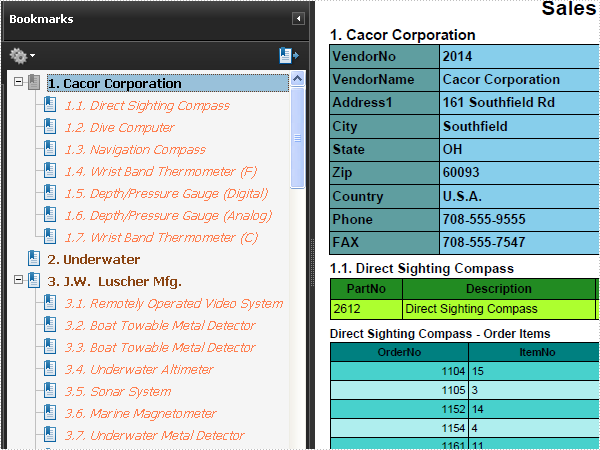Image resolution: width=600 pixels, height=450 pixels.
Task: Select the 1.1. Direct Sighting Compass bookmark
Action: tap(147, 106)
